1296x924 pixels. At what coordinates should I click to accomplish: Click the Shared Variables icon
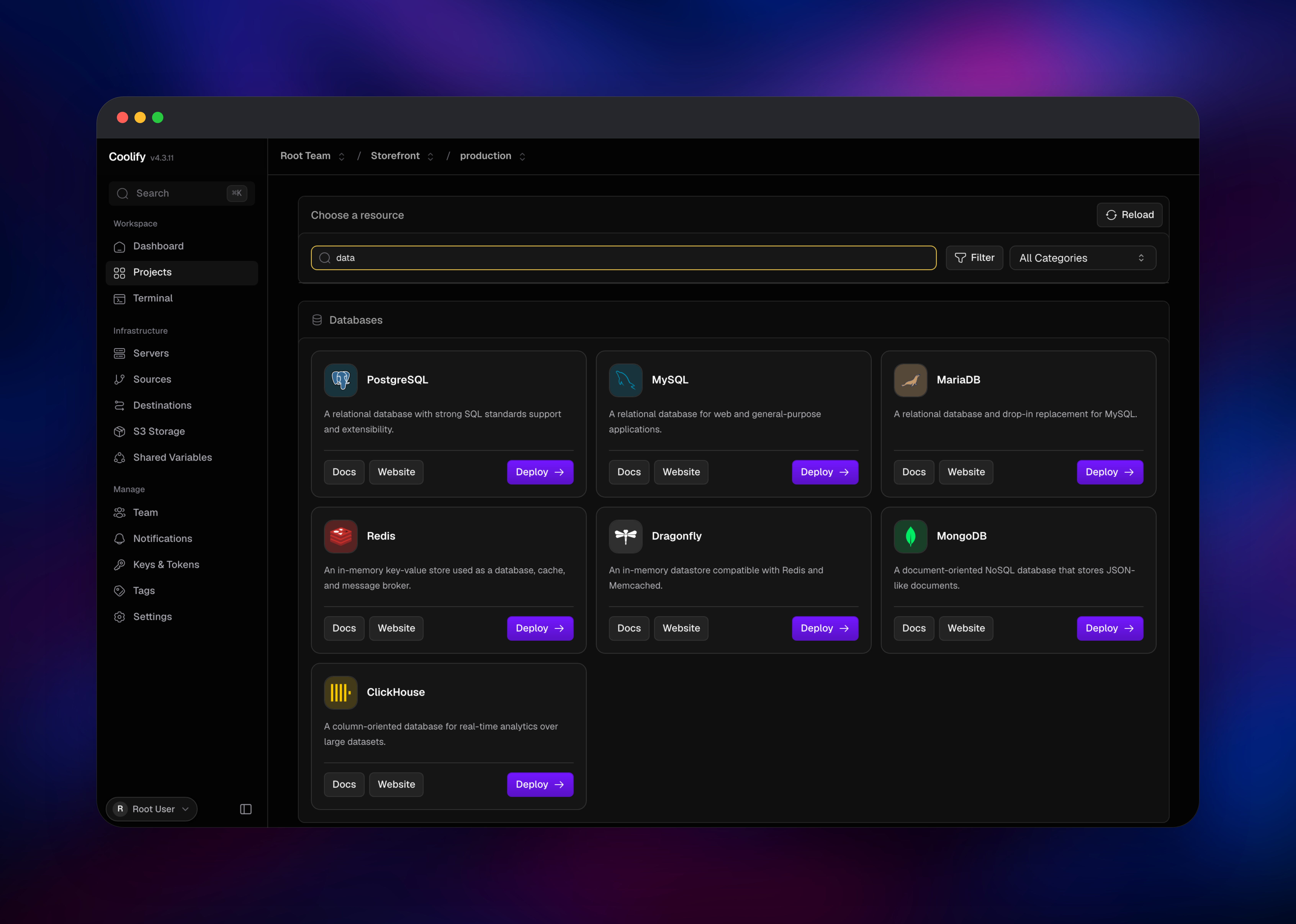[119, 458]
